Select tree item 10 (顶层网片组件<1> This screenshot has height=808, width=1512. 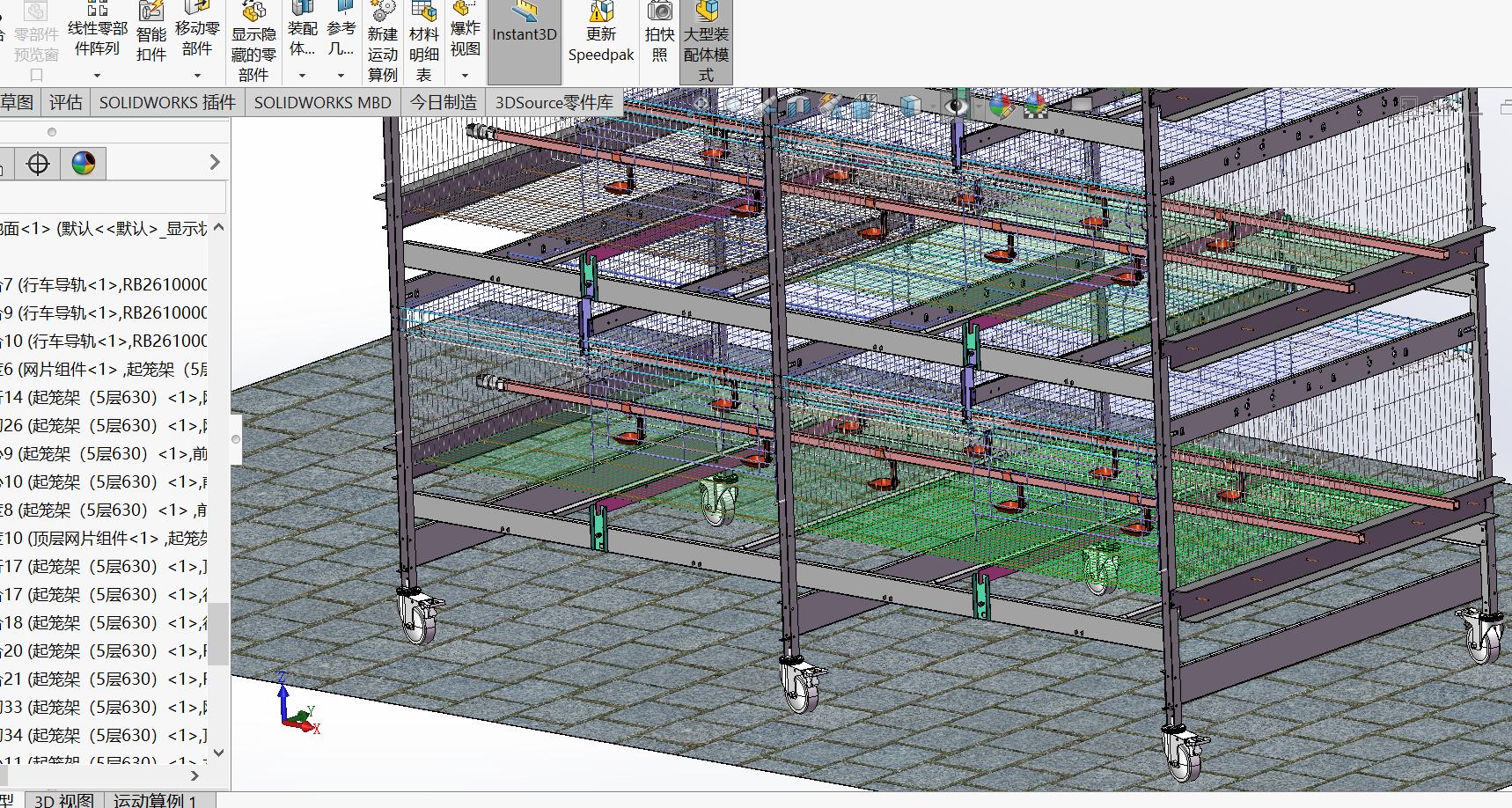(104, 538)
